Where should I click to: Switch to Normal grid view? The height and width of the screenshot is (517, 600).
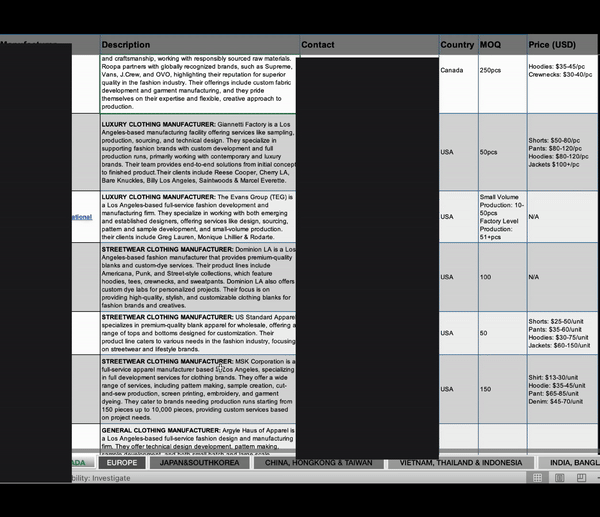pos(537,478)
